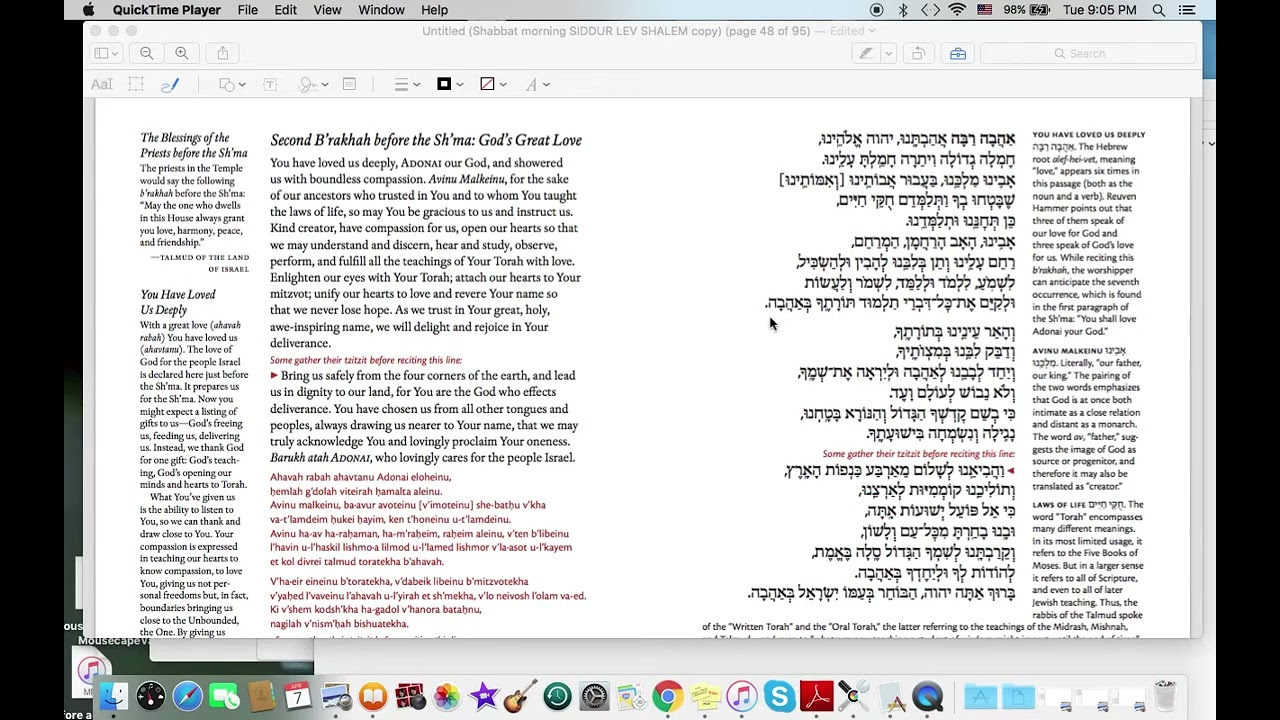
Task: Select the Highlight pen tool
Action: (x=866, y=53)
